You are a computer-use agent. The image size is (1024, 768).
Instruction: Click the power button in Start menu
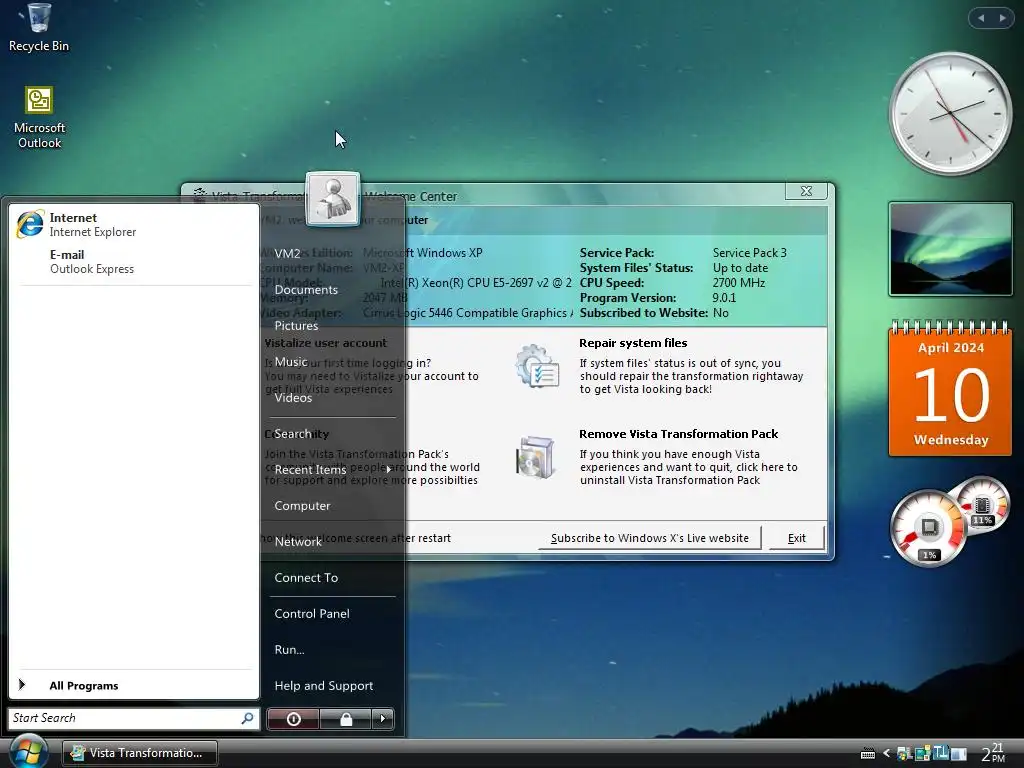pos(293,719)
